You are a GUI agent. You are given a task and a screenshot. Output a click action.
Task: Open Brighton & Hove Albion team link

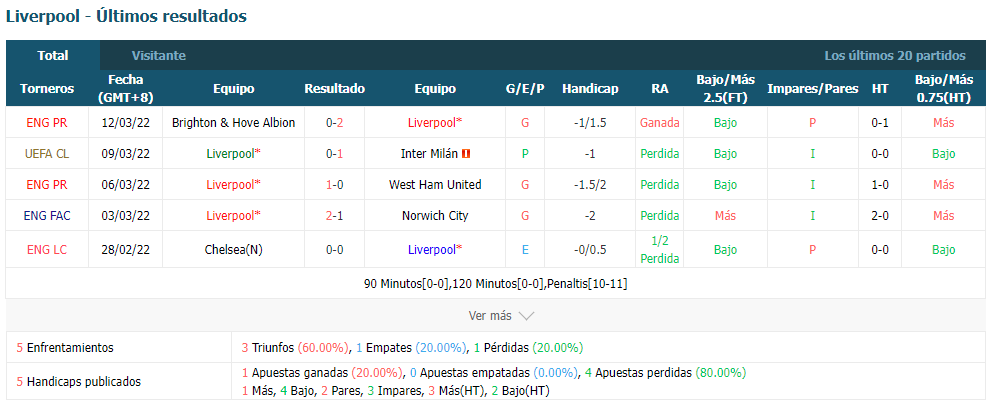point(233,123)
